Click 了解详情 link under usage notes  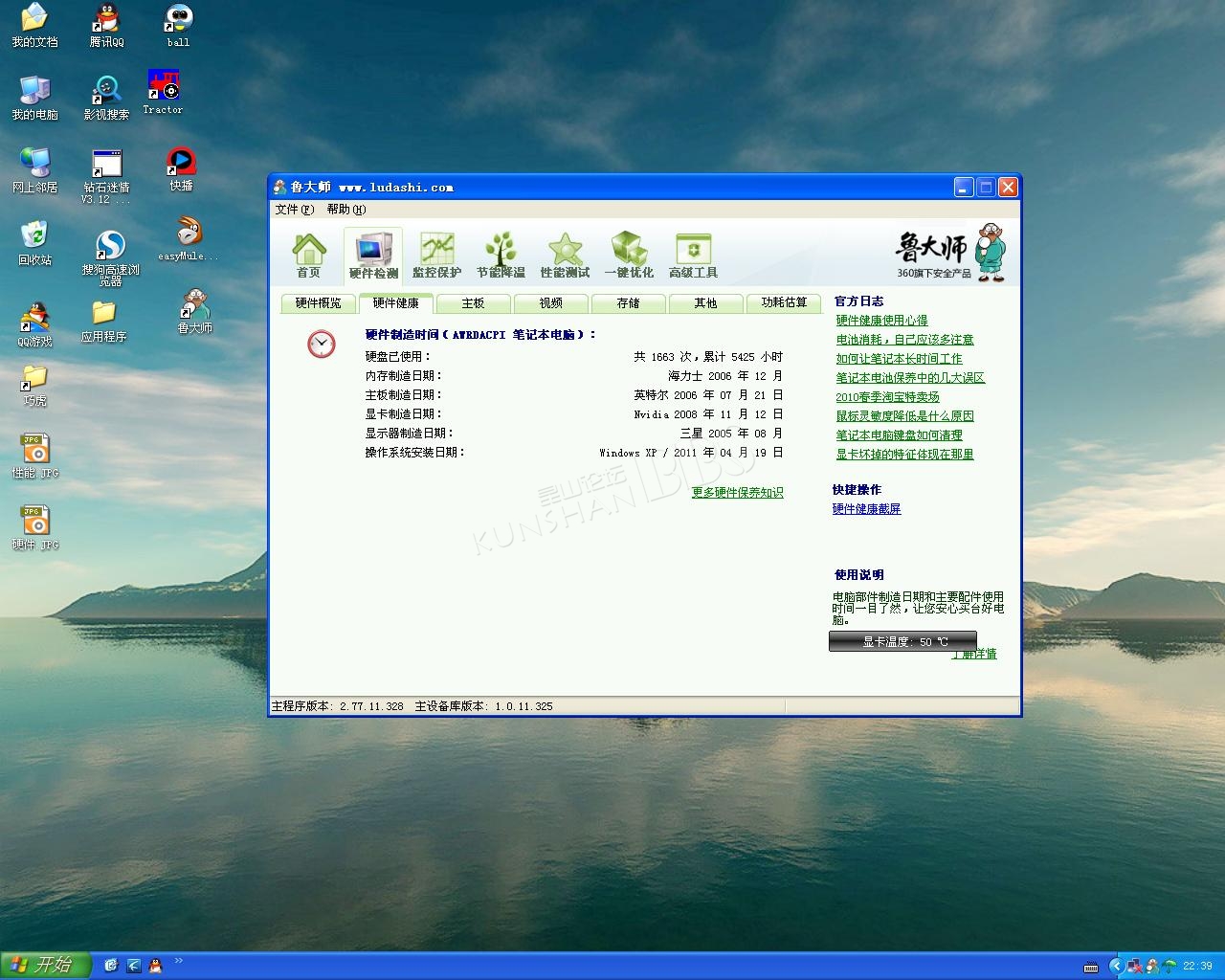974,655
